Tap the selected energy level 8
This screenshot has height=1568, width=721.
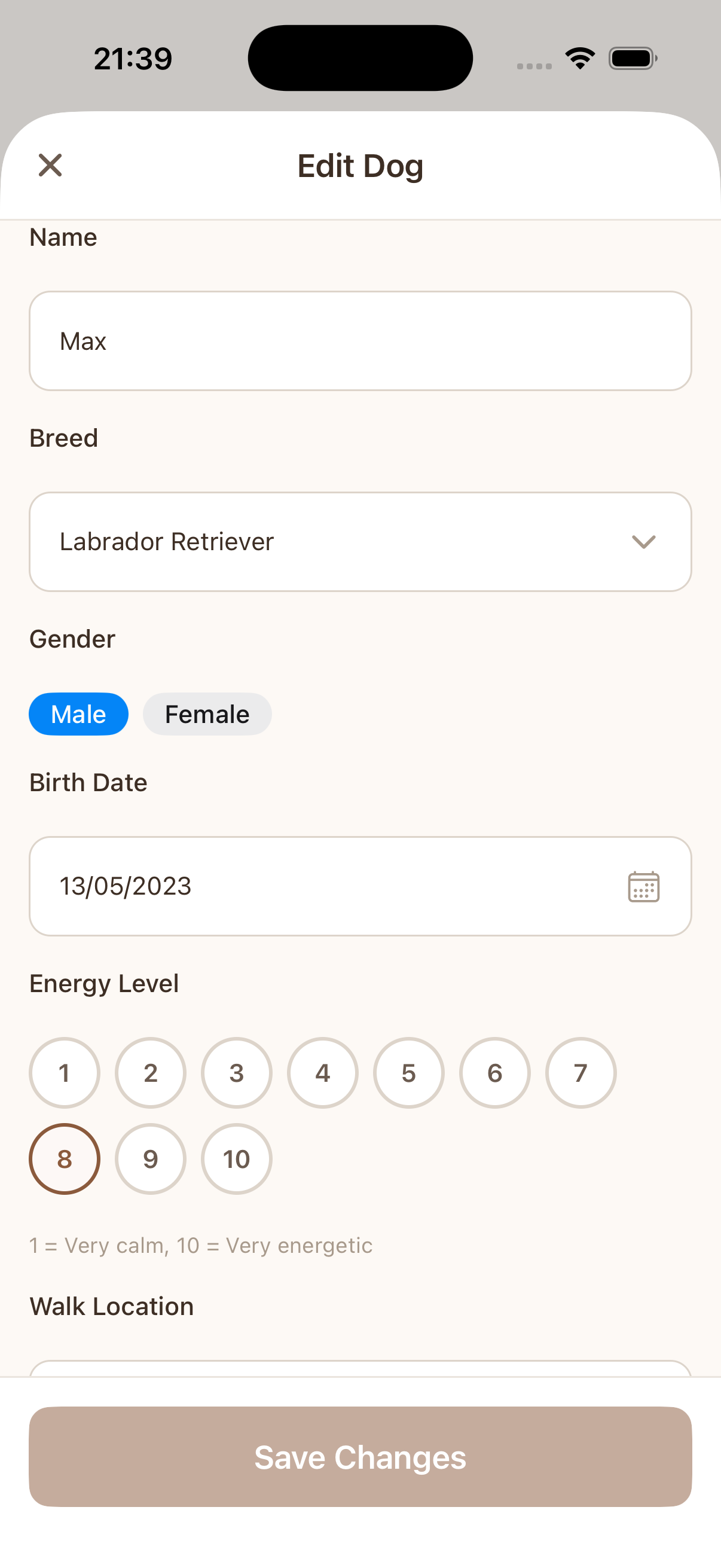65,1159
